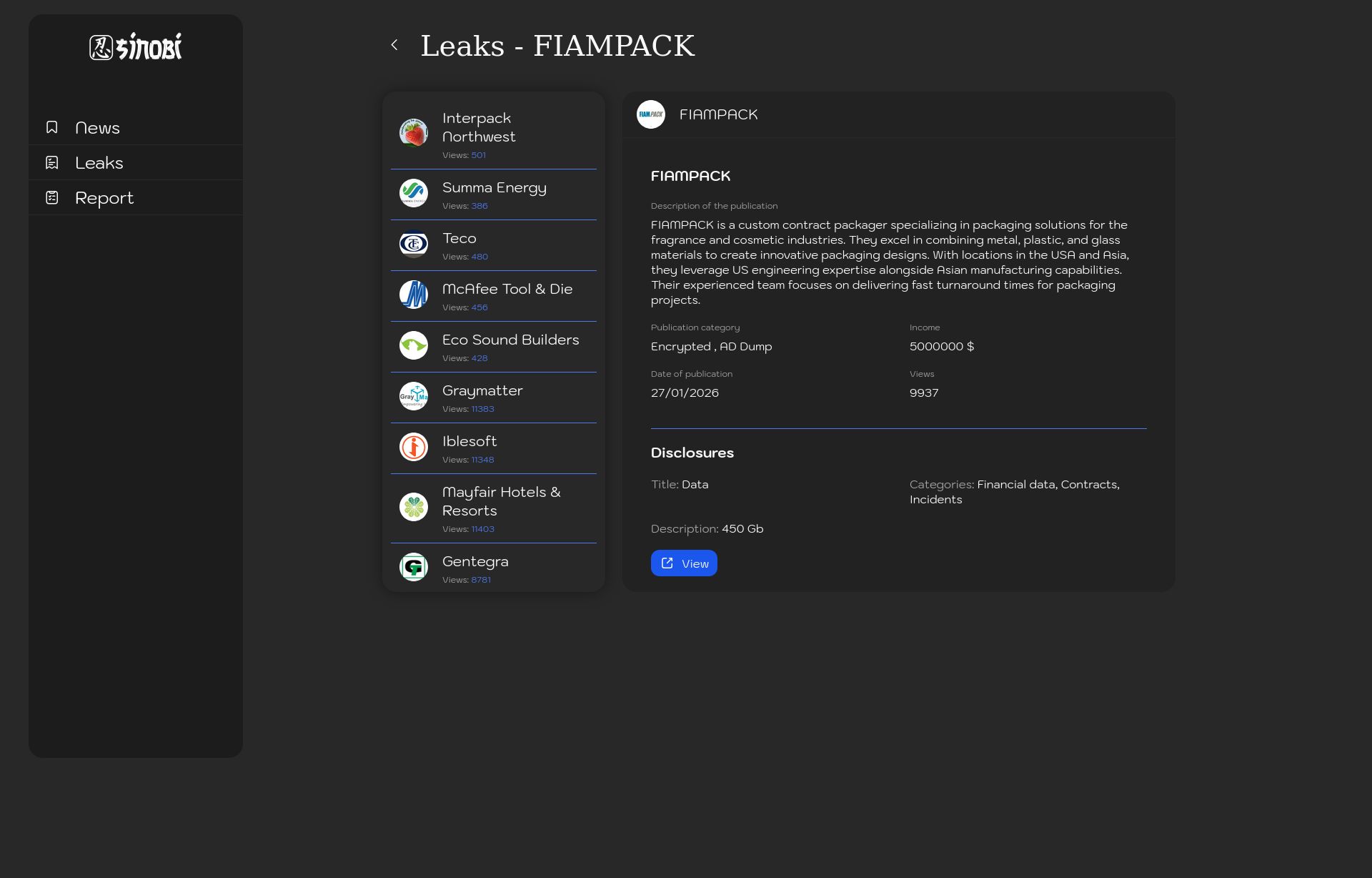1372x878 pixels.
Task: Select Iblesoft in the leaks list
Action: [x=469, y=442]
